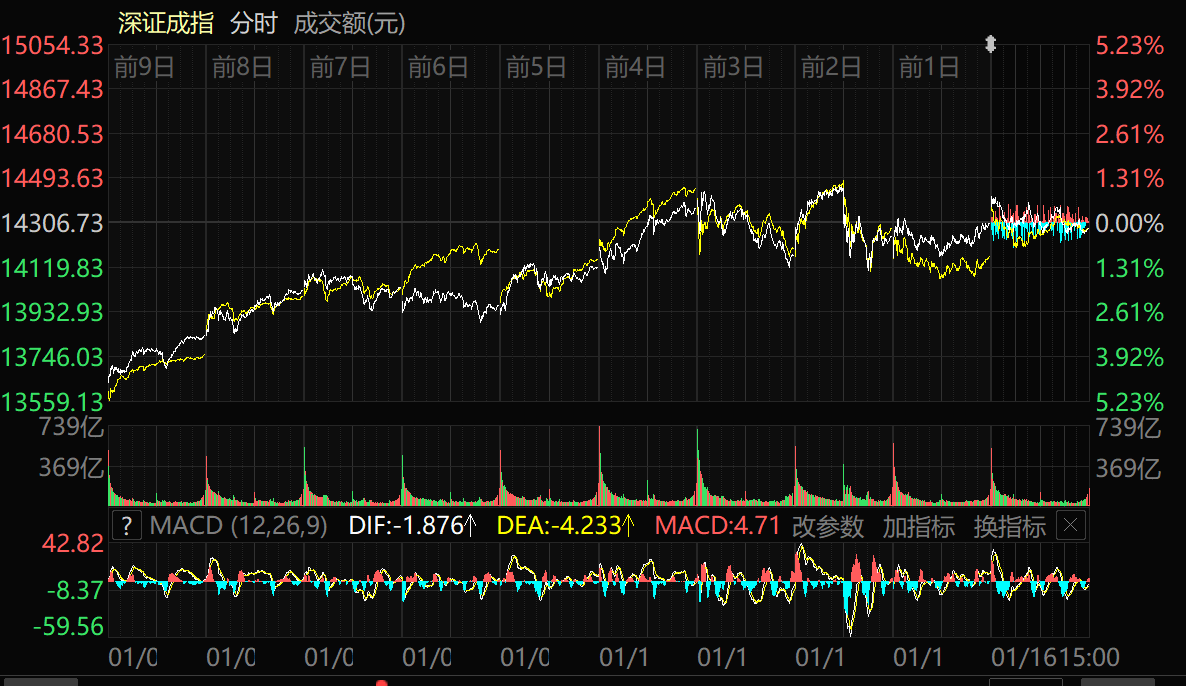Image resolution: width=1186 pixels, height=686 pixels.
Task: Click 加指标 to add an indicator
Action: pos(918,526)
